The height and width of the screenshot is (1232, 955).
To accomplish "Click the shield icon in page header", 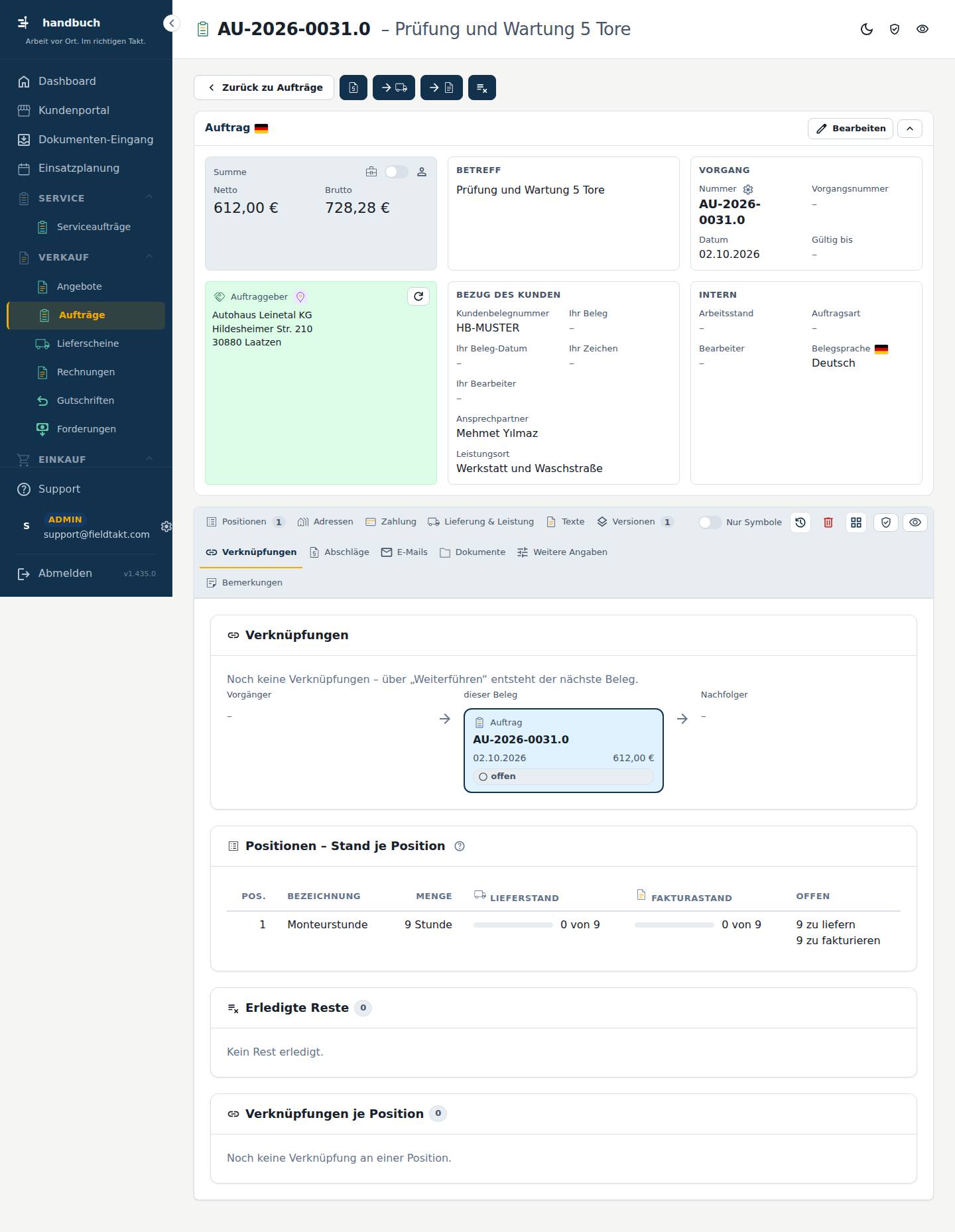I will click(895, 29).
